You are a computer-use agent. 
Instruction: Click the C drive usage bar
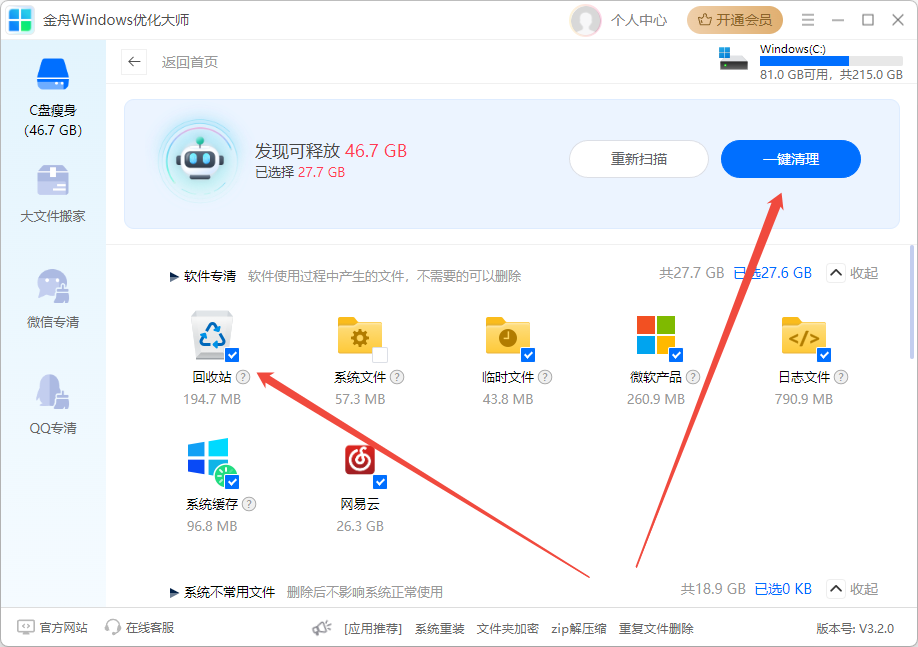(x=831, y=61)
